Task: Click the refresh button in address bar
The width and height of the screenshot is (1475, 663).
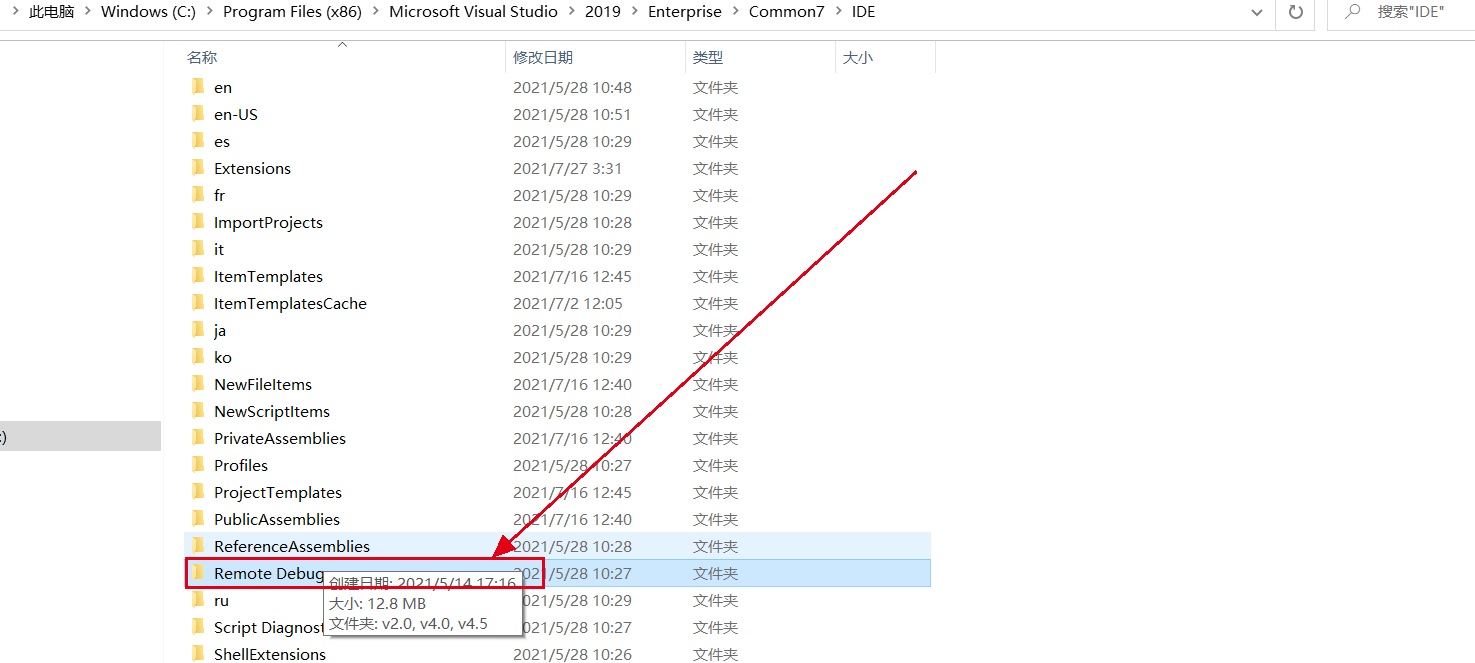Action: [x=1296, y=12]
